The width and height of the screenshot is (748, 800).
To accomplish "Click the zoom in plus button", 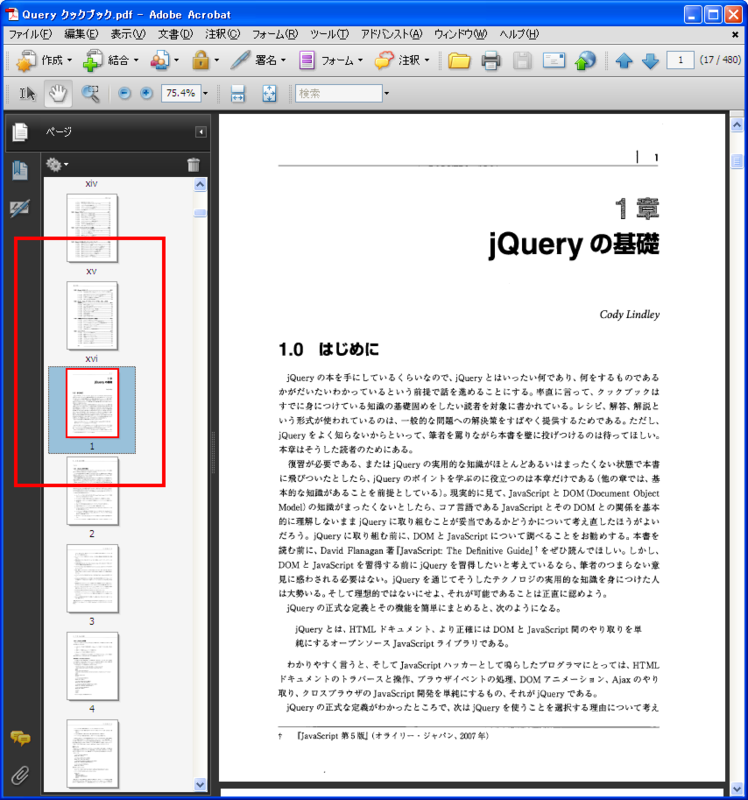I will 146,93.
